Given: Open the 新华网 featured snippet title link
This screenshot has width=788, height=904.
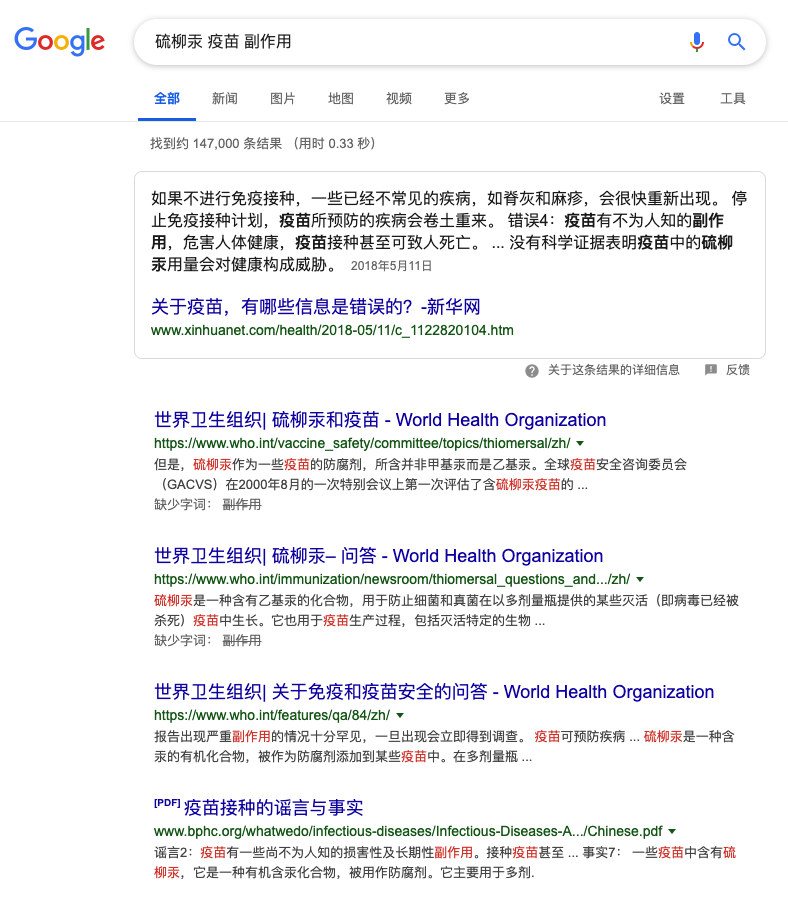Looking at the screenshot, I should pyautogui.click(x=316, y=307).
